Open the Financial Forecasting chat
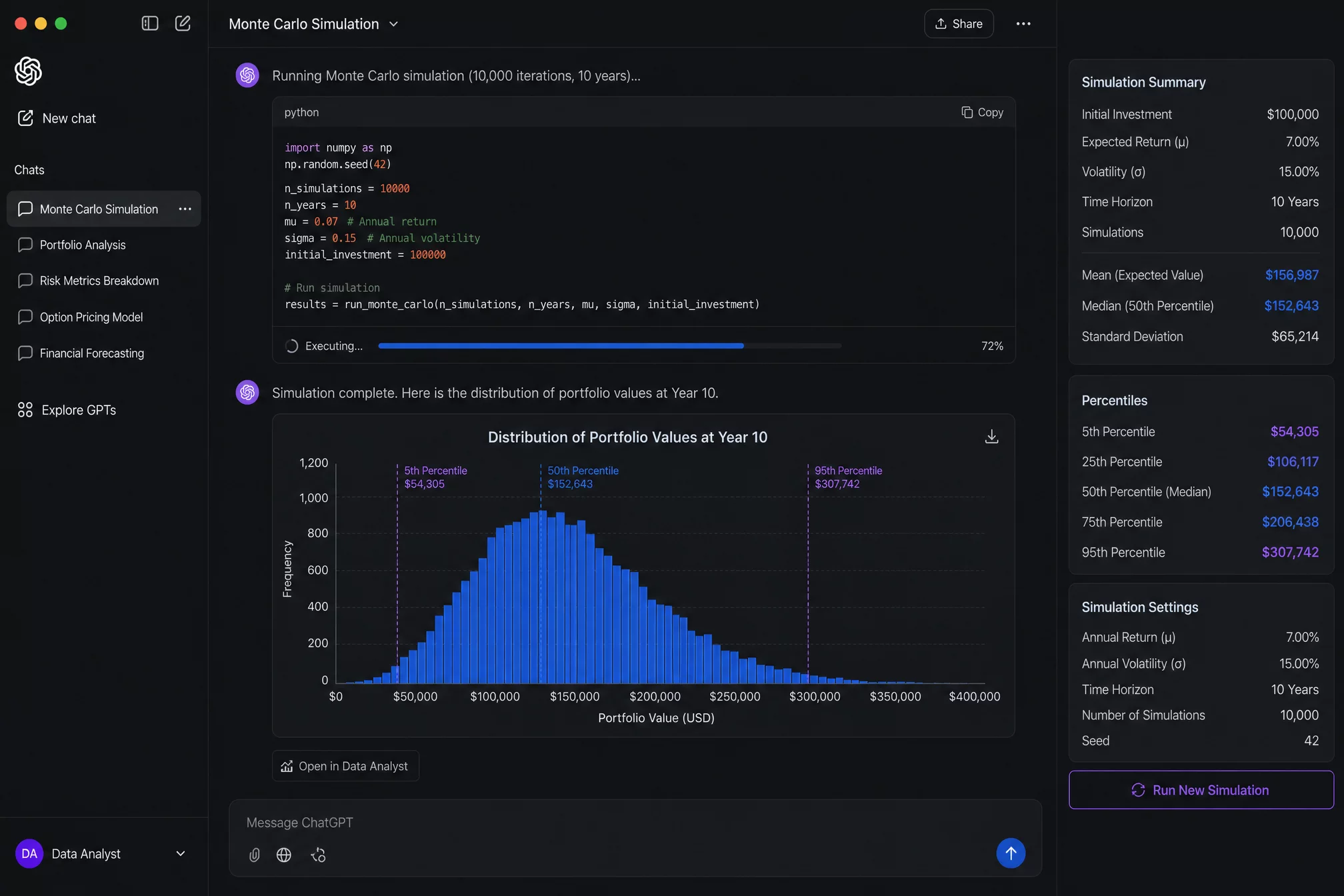1344x896 pixels. (103, 353)
